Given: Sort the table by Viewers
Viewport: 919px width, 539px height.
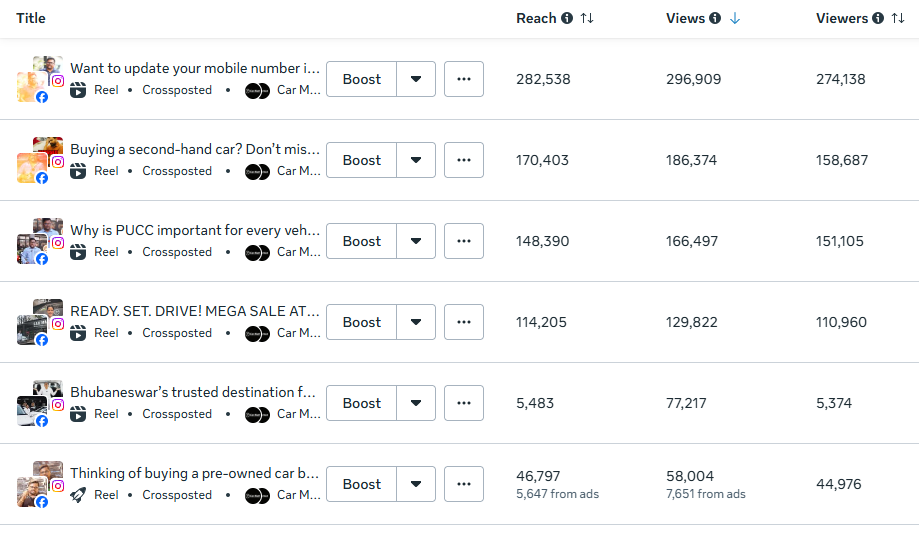Looking at the screenshot, I should tap(898, 18).
